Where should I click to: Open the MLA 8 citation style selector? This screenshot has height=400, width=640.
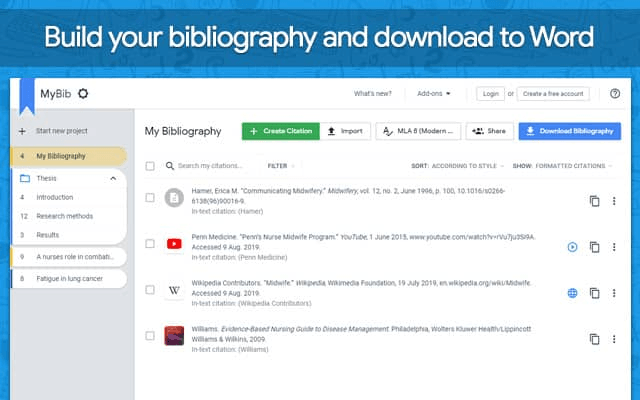tap(418, 131)
